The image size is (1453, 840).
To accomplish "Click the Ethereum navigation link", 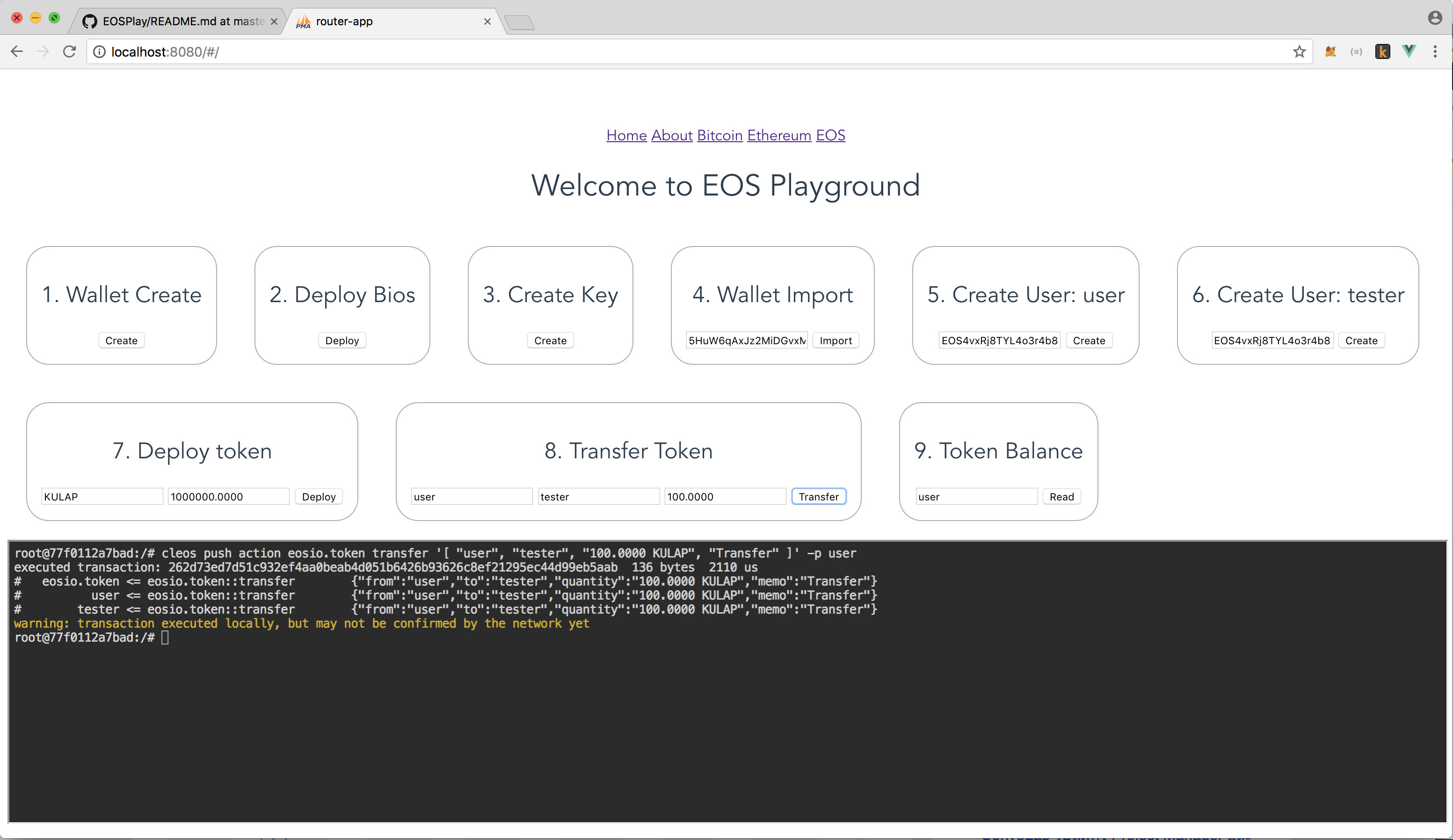I will (x=778, y=135).
